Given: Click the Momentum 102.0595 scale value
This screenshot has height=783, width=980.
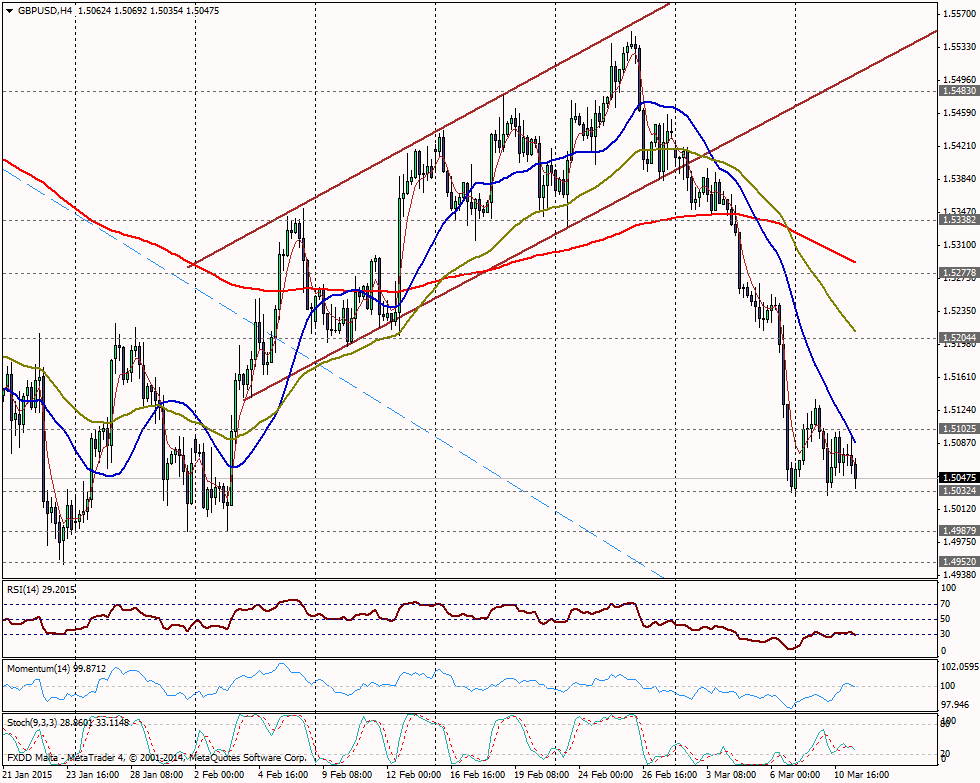Looking at the screenshot, I should [x=958, y=665].
